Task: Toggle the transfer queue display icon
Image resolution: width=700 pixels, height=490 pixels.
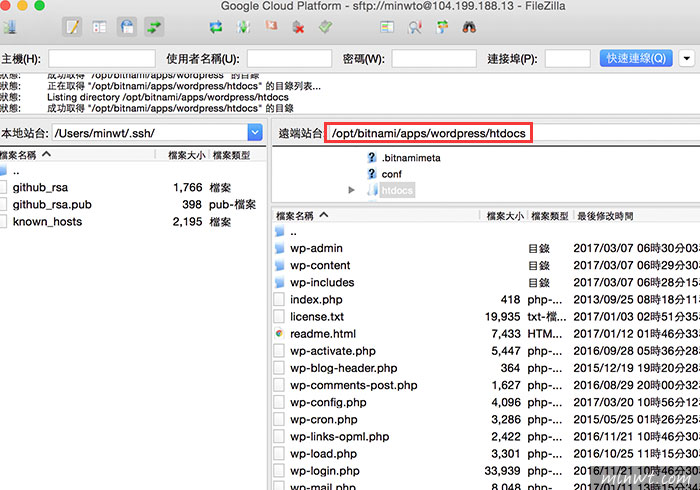Action: [x=154, y=27]
